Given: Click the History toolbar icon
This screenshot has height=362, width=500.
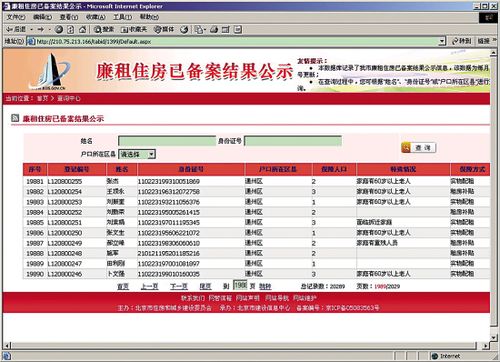Looking at the screenshot, I should [184, 29].
